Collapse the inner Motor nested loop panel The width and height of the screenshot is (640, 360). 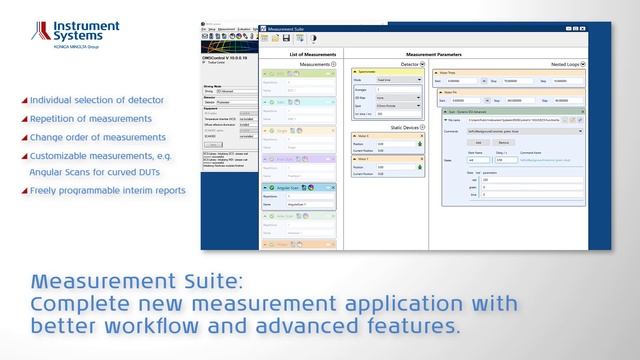[x=441, y=92]
